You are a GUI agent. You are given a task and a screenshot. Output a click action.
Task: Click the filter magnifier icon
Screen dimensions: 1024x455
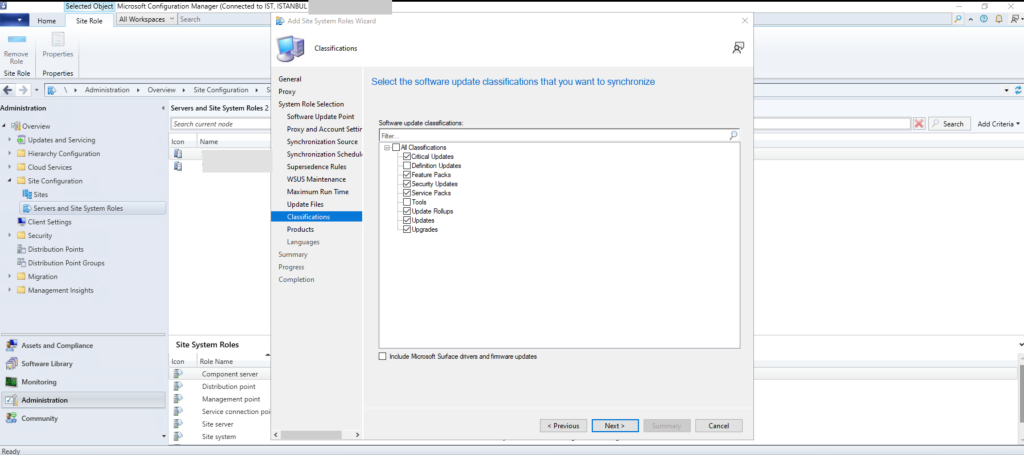tap(733, 135)
